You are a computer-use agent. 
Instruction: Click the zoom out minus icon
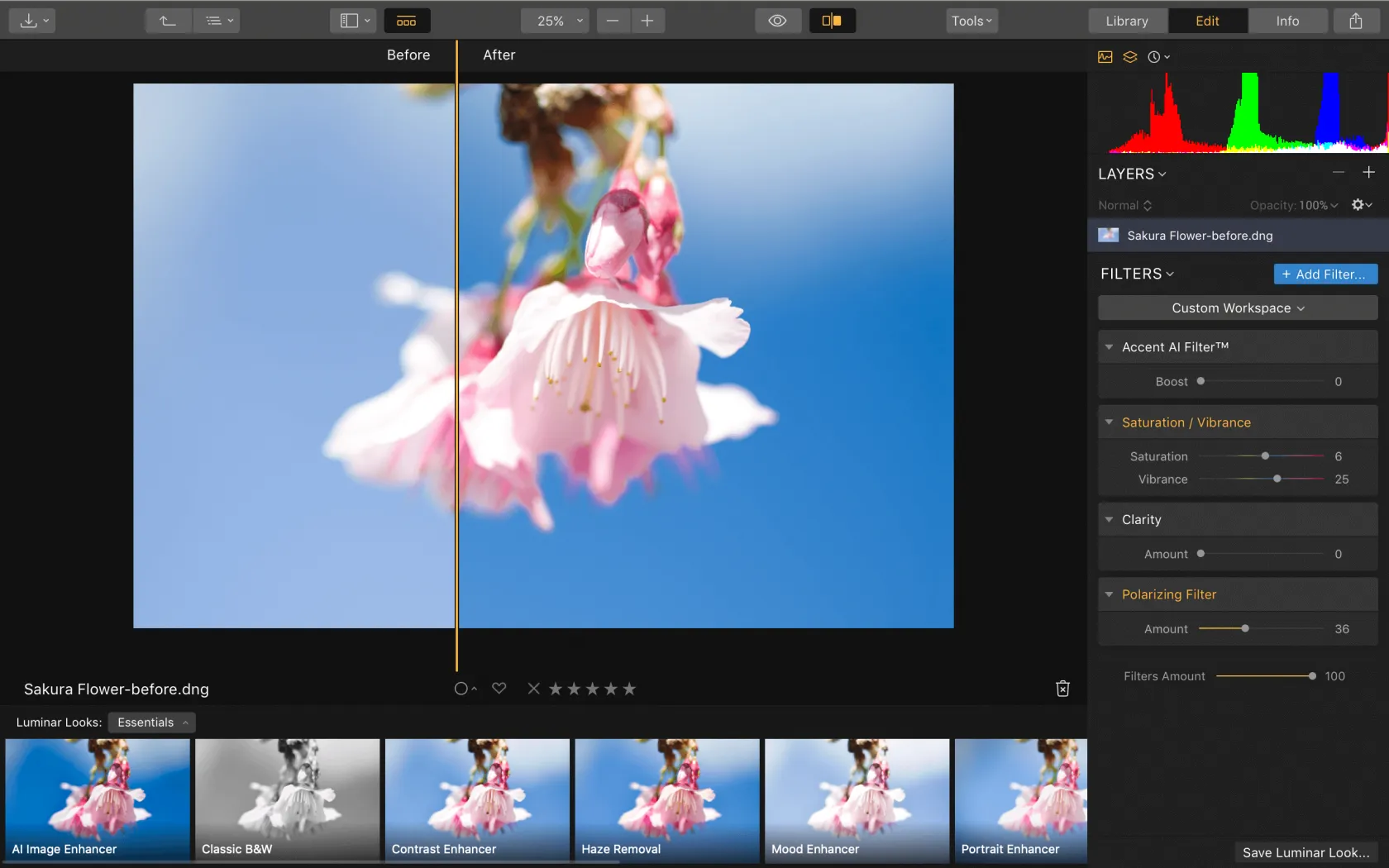coord(613,21)
